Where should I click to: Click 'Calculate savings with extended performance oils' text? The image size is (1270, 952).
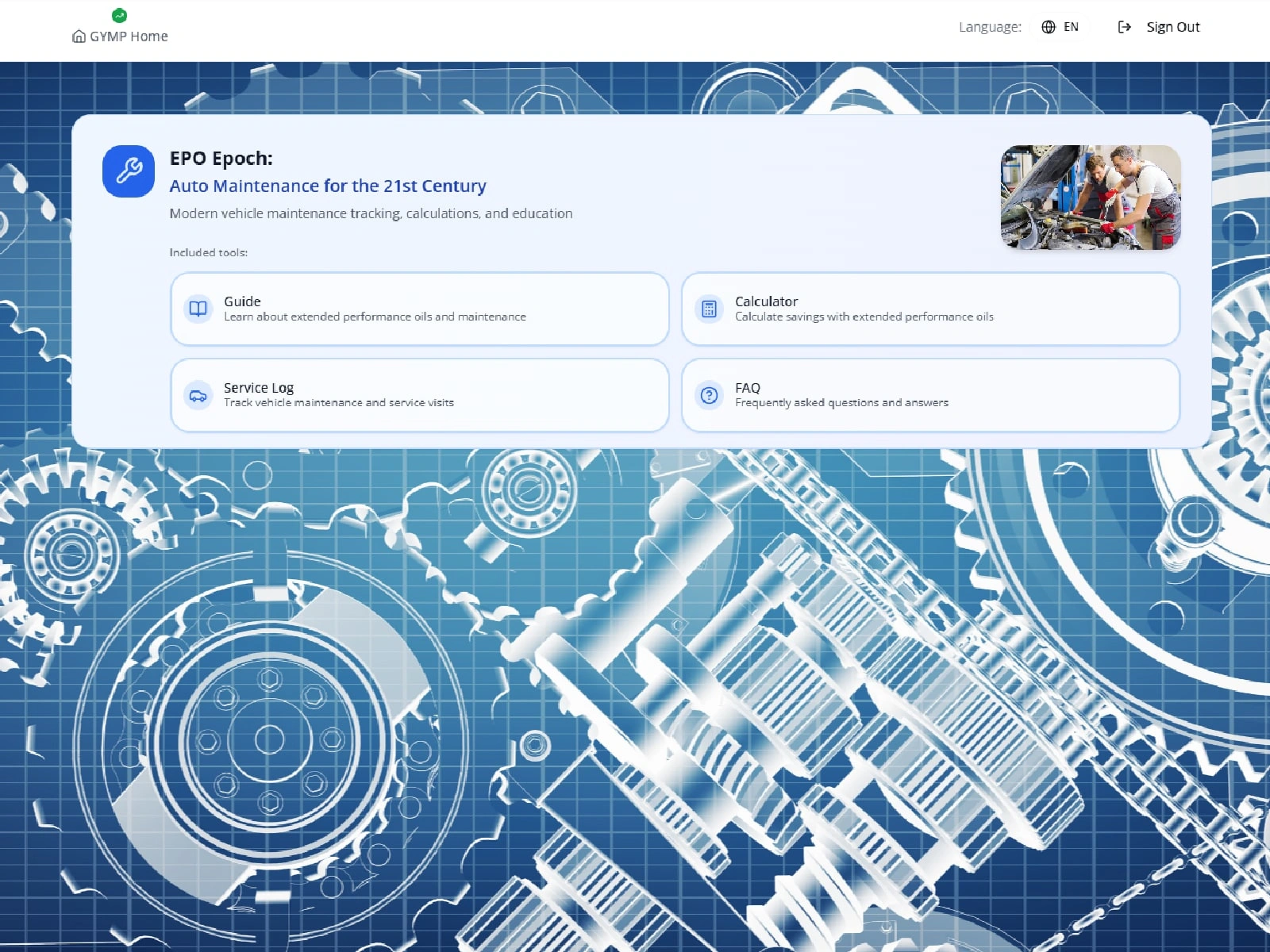click(x=864, y=317)
